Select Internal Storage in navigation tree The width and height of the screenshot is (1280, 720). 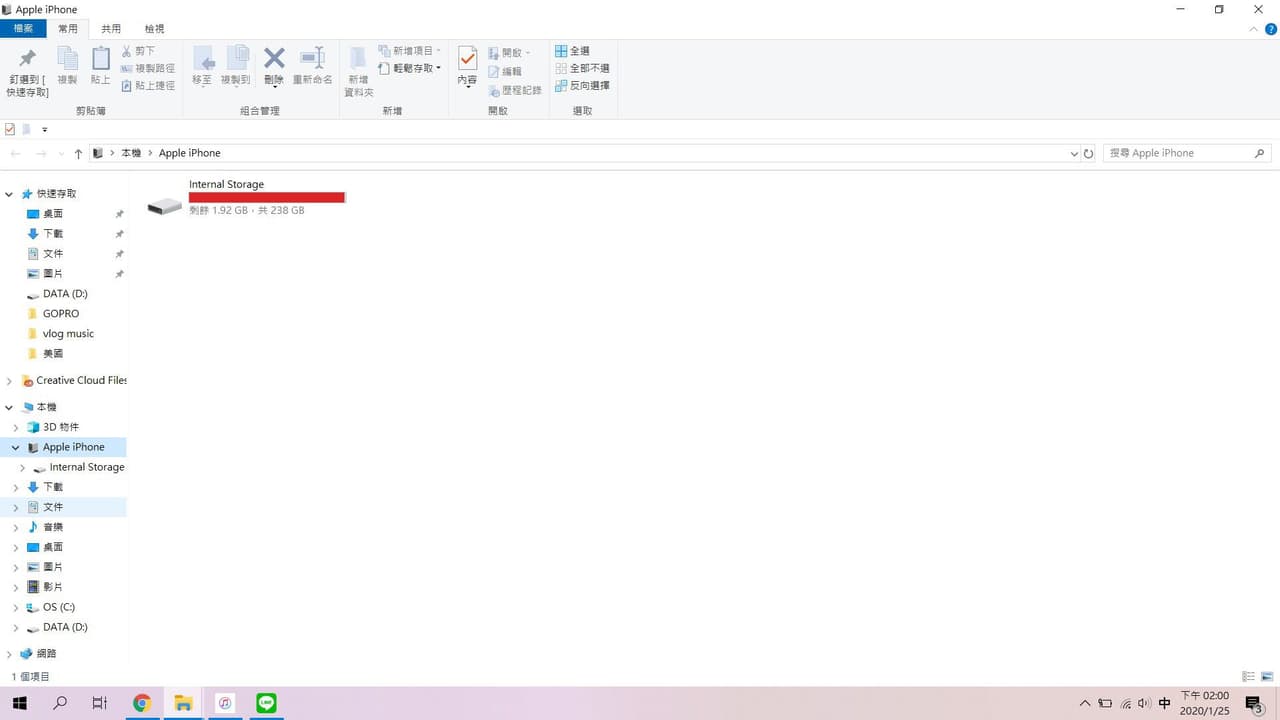pyautogui.click(x=87, y=467)
